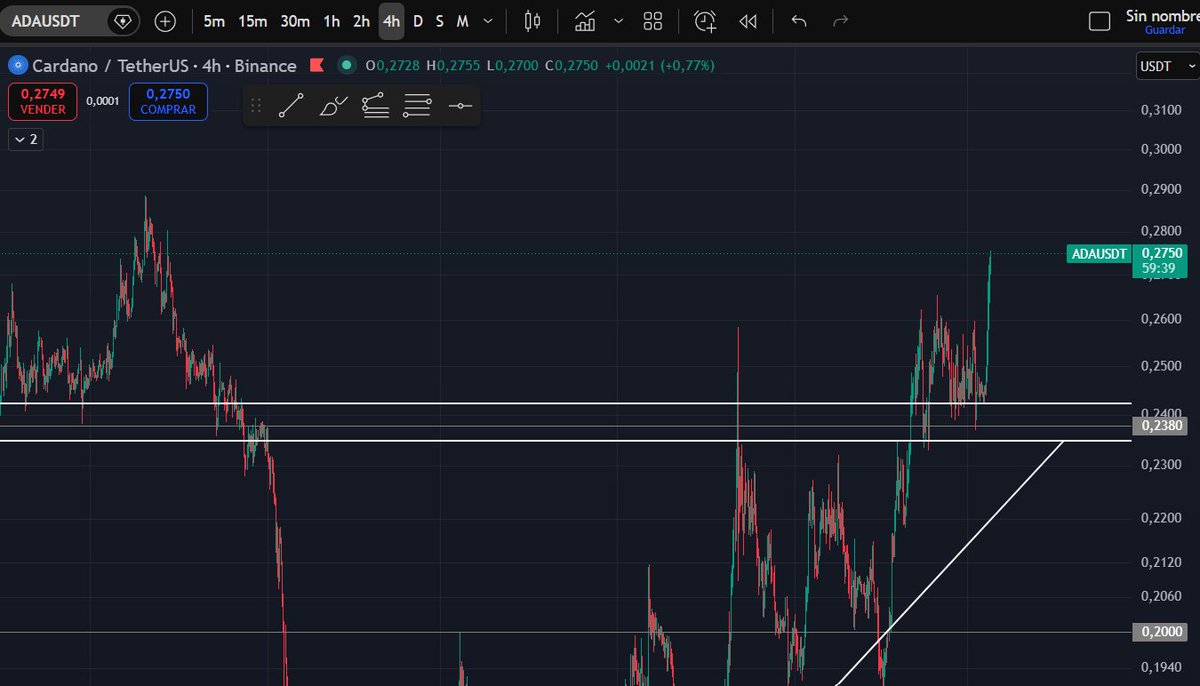The image size is (1200, 686).
Task: Click the L0,2700 low value
Action: (513, 66)
